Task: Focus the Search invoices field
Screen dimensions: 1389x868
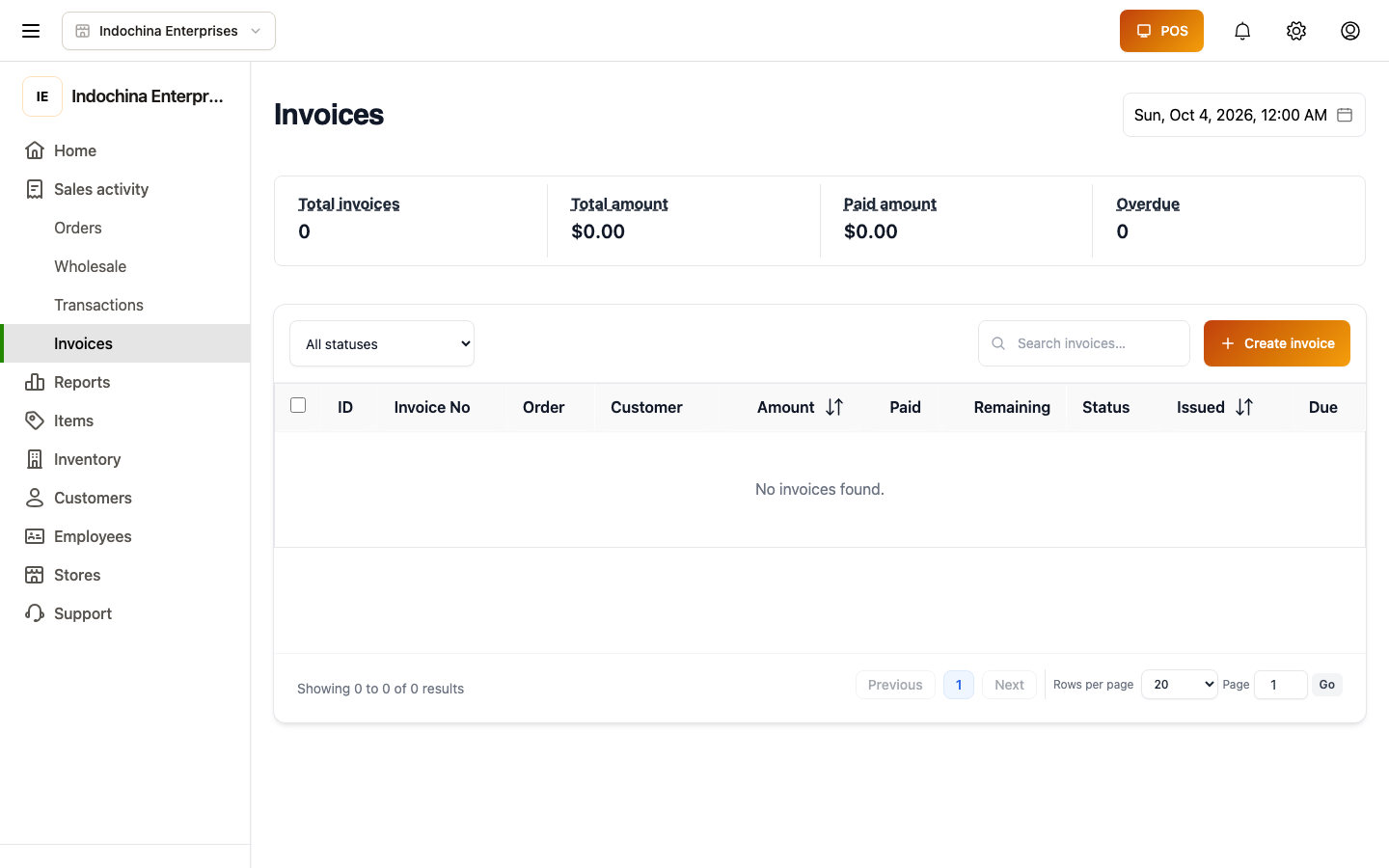Action: 1084,343
